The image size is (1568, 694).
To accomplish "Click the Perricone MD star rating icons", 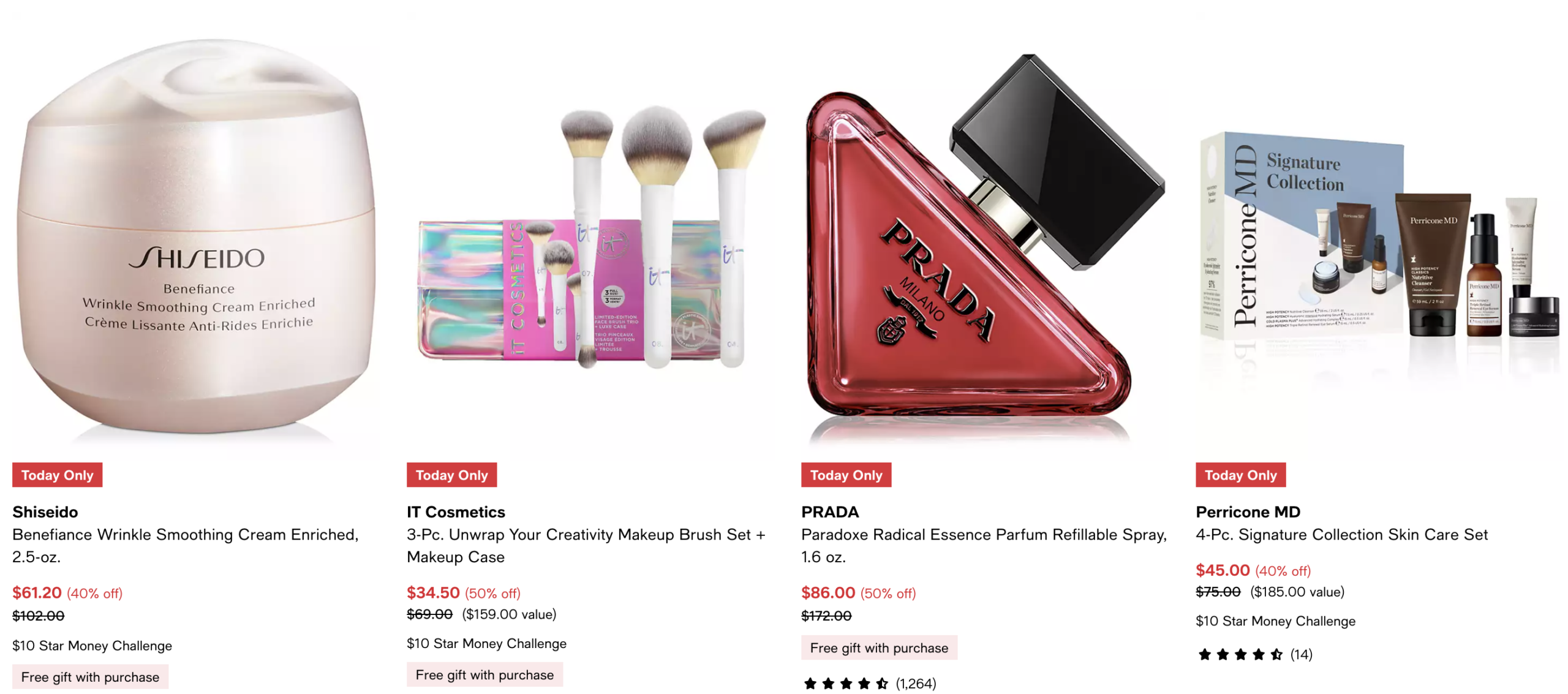I will coord(1240,655).
